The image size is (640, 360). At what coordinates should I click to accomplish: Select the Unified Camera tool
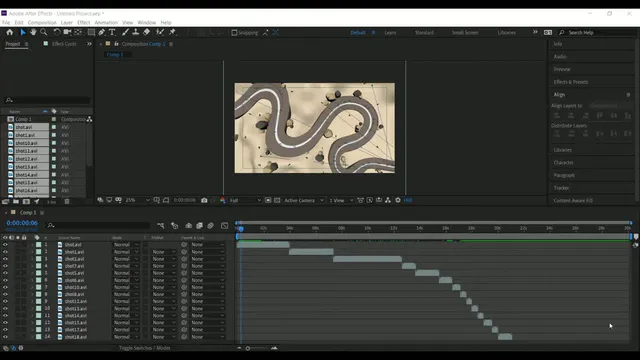(67, 32)
